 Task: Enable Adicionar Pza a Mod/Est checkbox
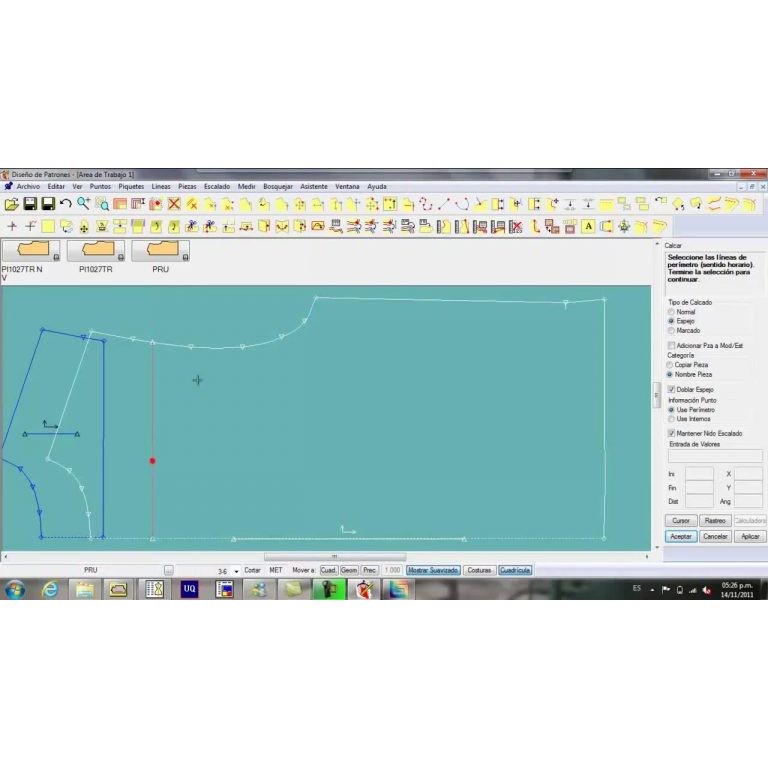672,345
